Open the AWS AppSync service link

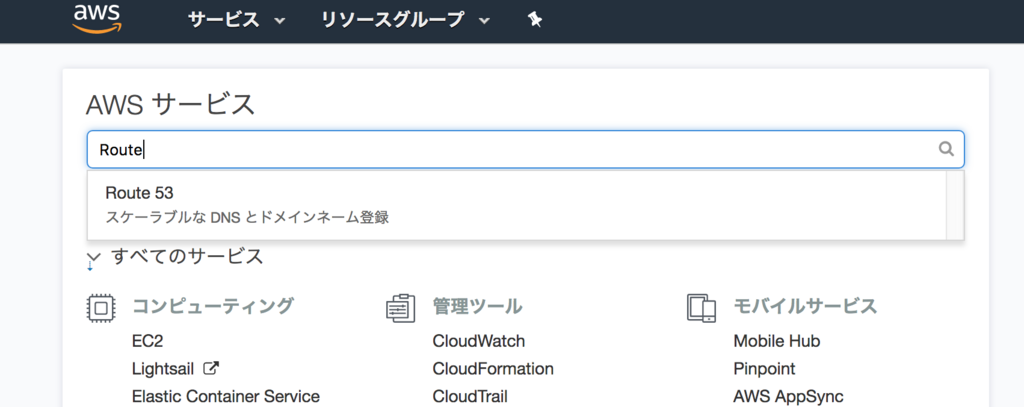[x=788, y=397]
